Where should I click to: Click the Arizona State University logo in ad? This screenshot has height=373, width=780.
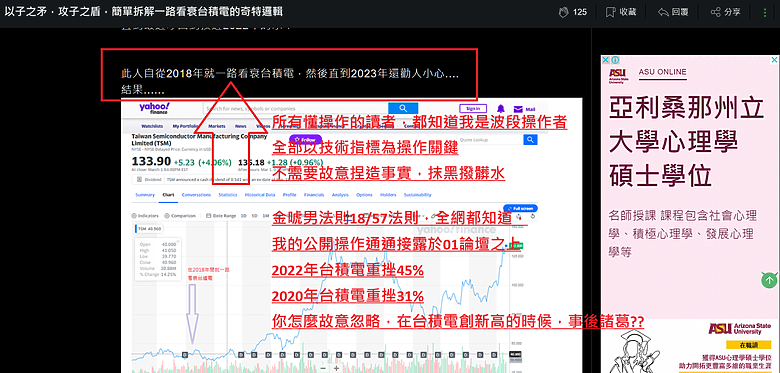click(x=740, y=329)
